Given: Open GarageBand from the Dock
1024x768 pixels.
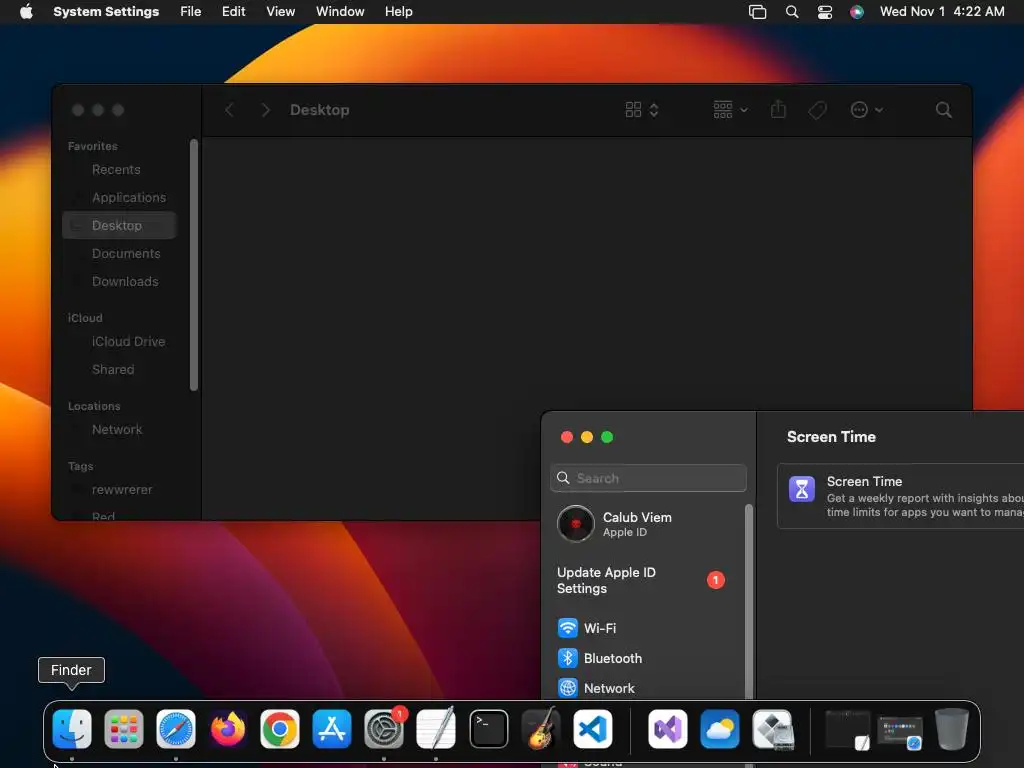Looking at the screenshot, I should pyautogui.click(x=541, y=729).
